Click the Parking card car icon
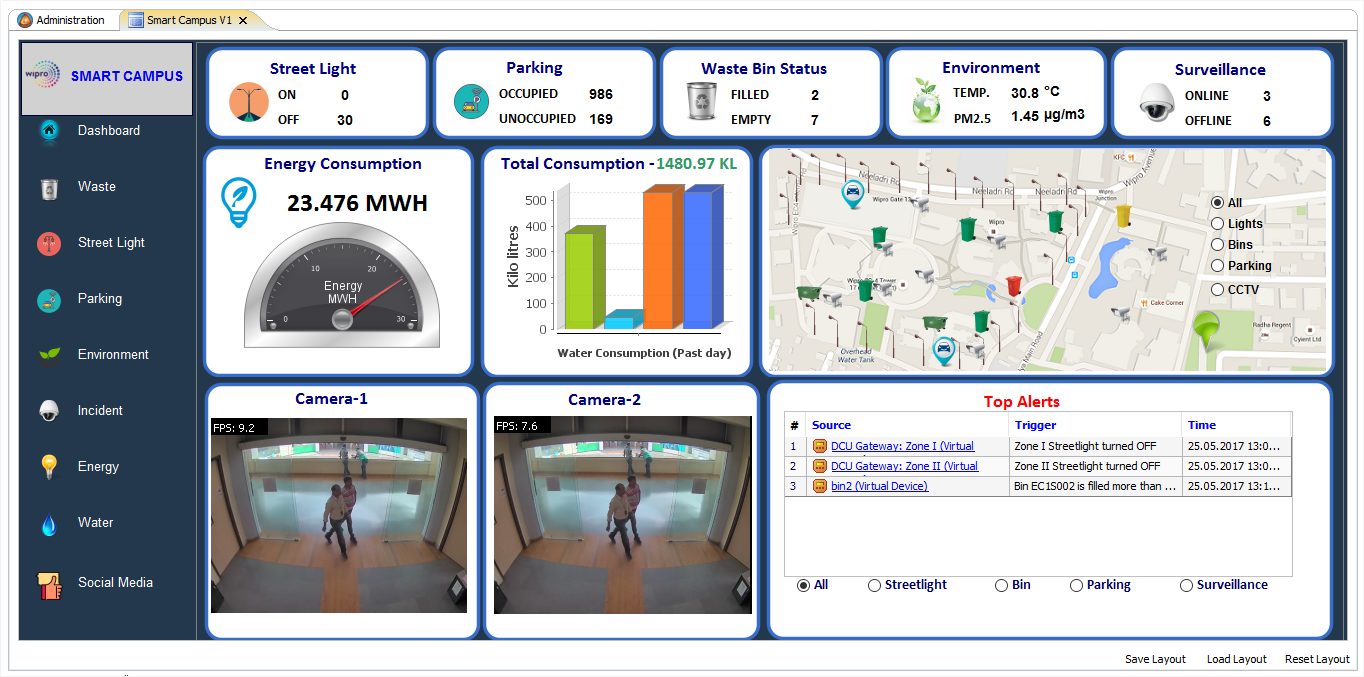Viewport: 1364px width, 677px height. [x=471, y=102]
